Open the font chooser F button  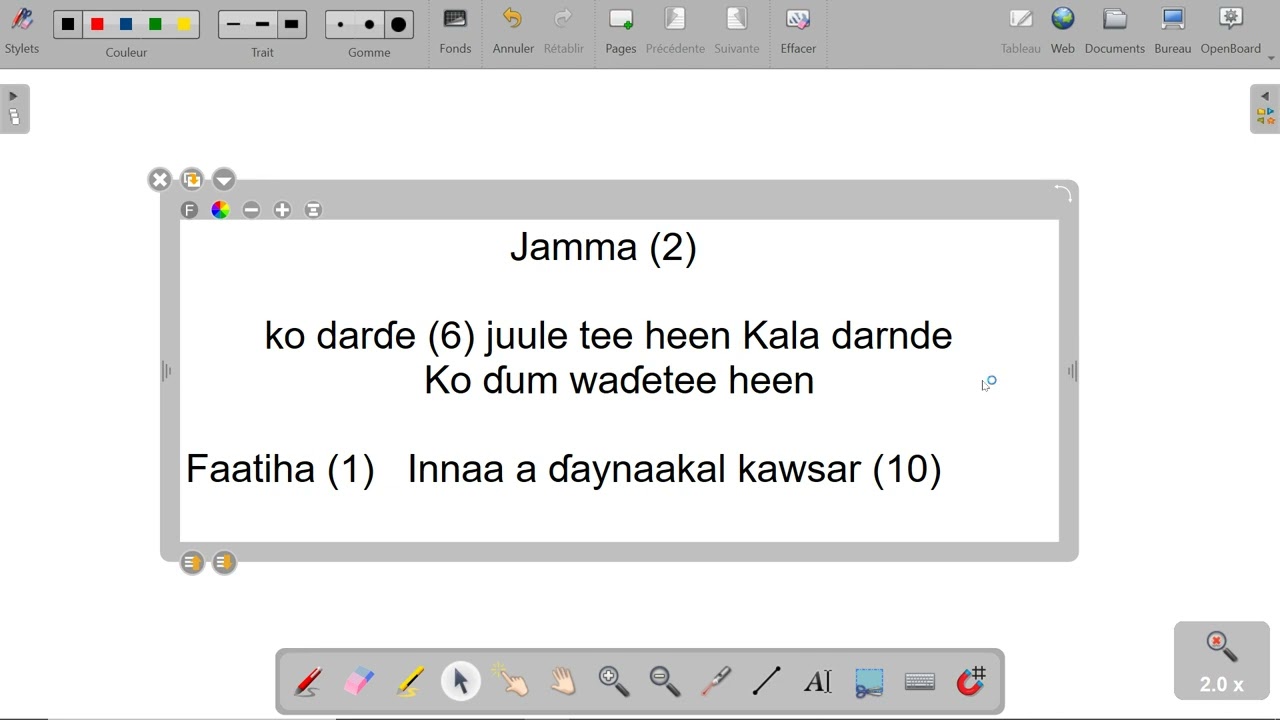point(189,210)
